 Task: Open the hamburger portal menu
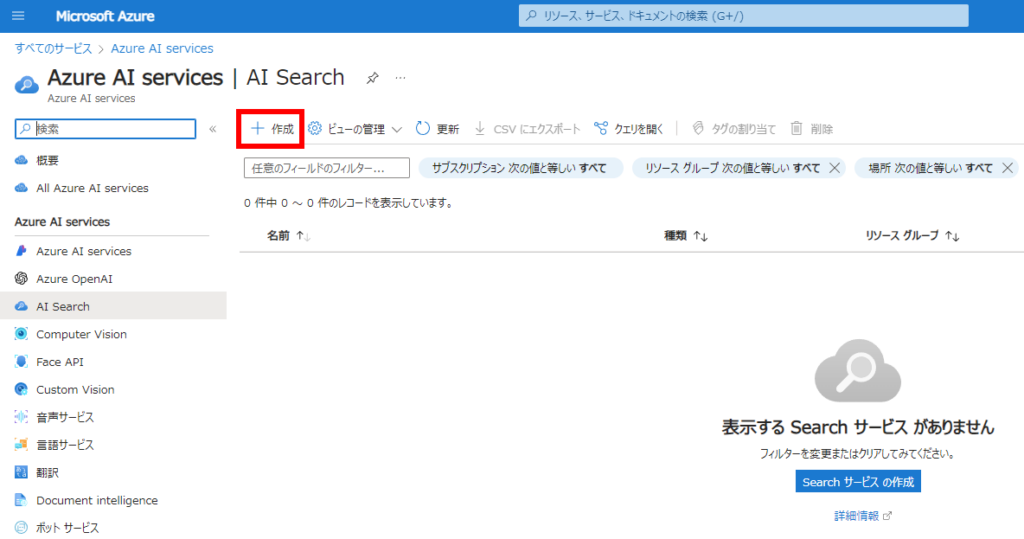pos(18,16)
